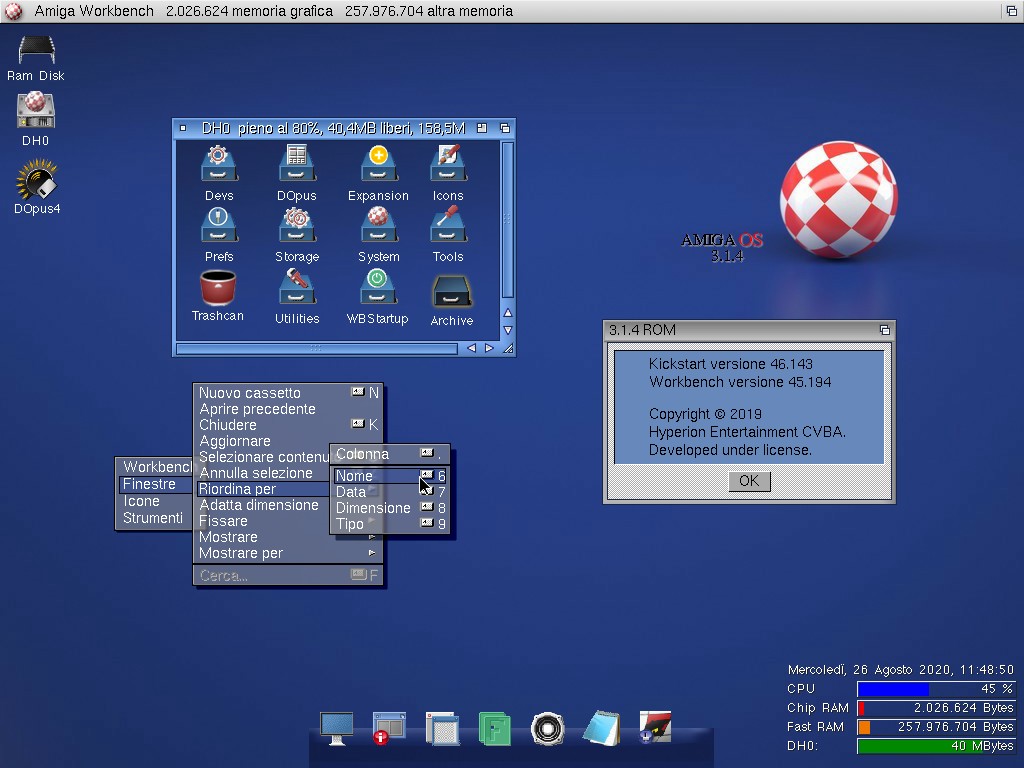Open the Devs drawer icon
Screen dimensions: 1024x768
[219, 166]
